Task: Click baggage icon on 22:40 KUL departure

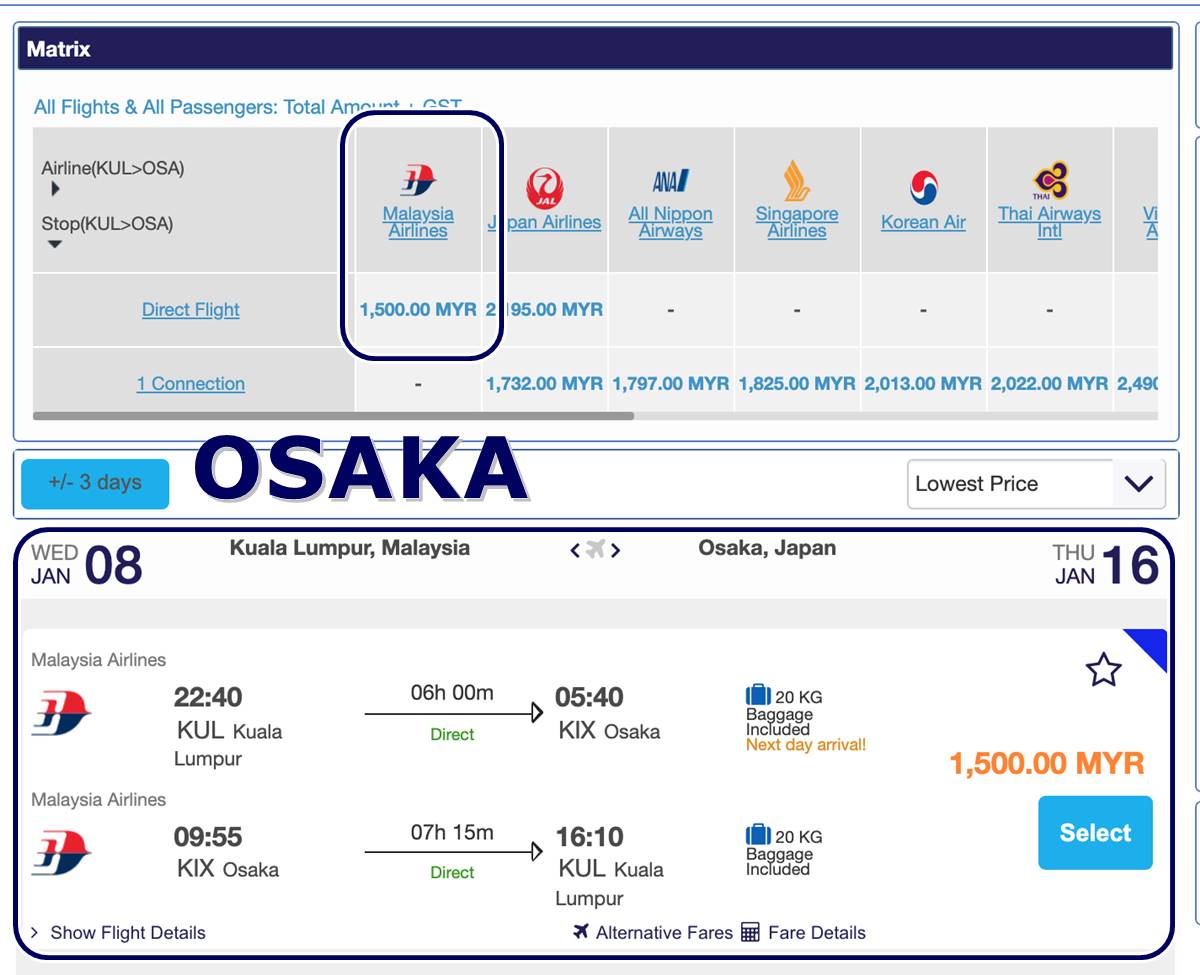Action: coord(758,696)
